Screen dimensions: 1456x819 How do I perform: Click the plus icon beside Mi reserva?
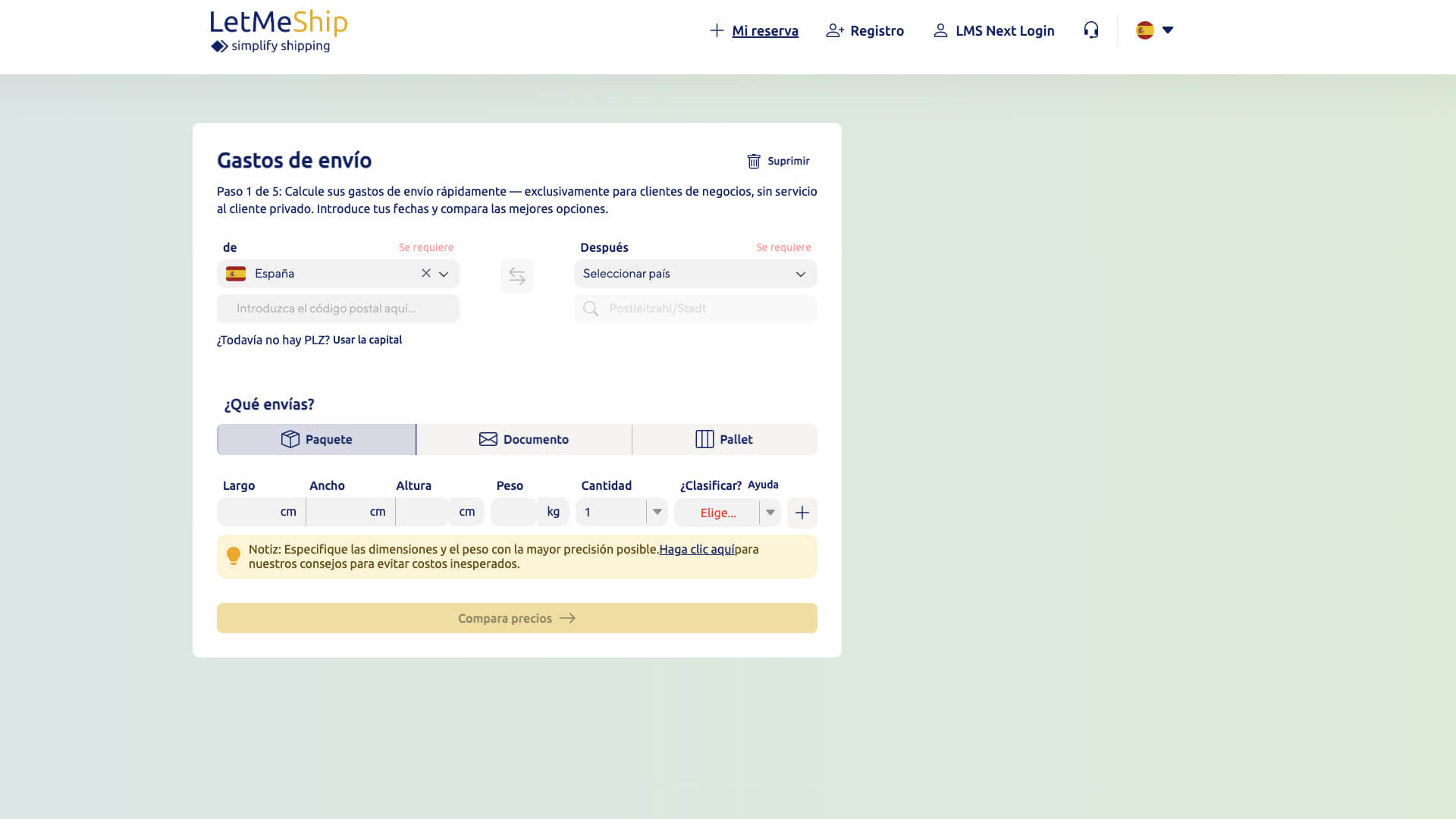tap(716, 30)
